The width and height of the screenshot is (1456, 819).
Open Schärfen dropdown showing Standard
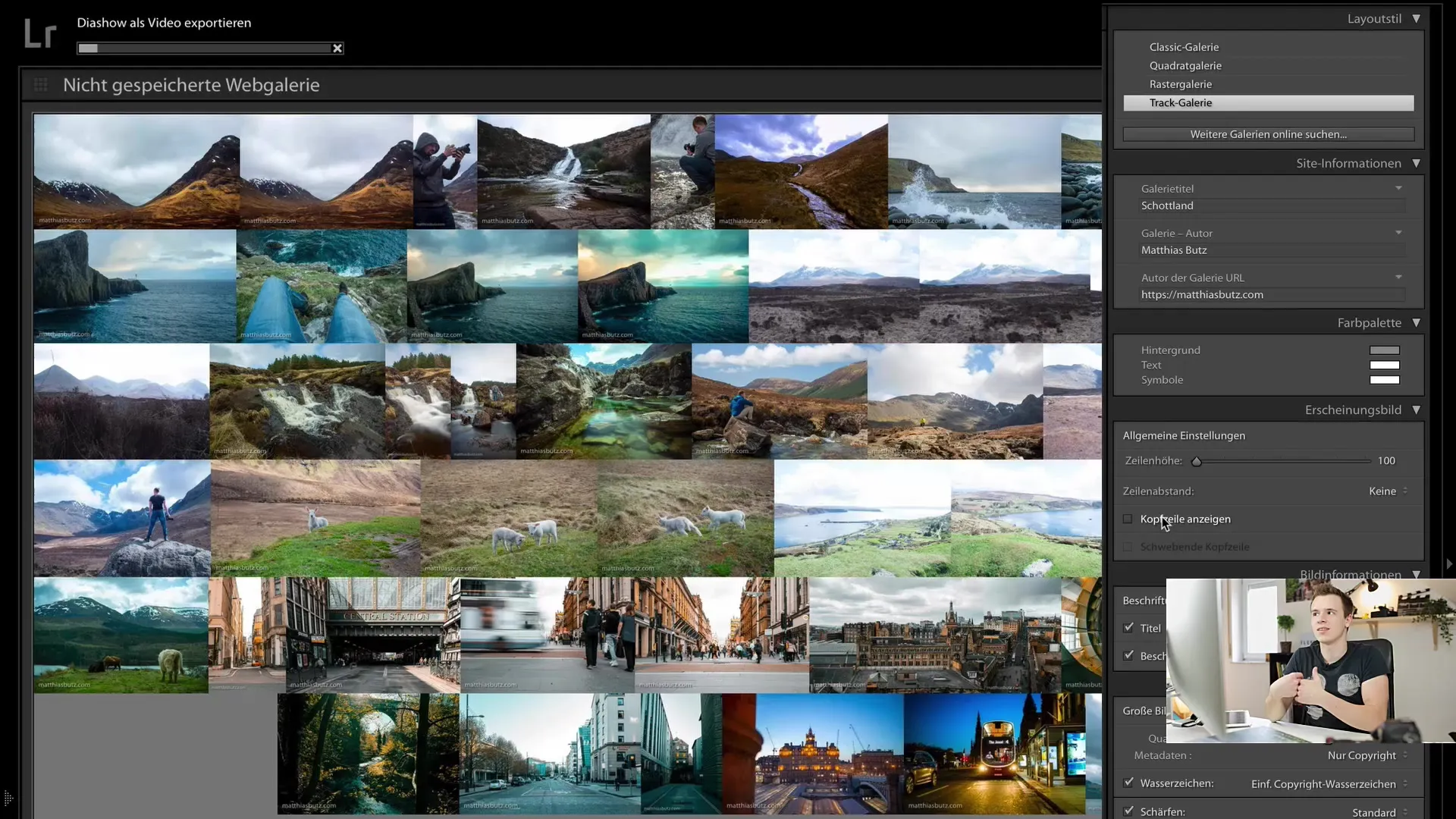1379,812
